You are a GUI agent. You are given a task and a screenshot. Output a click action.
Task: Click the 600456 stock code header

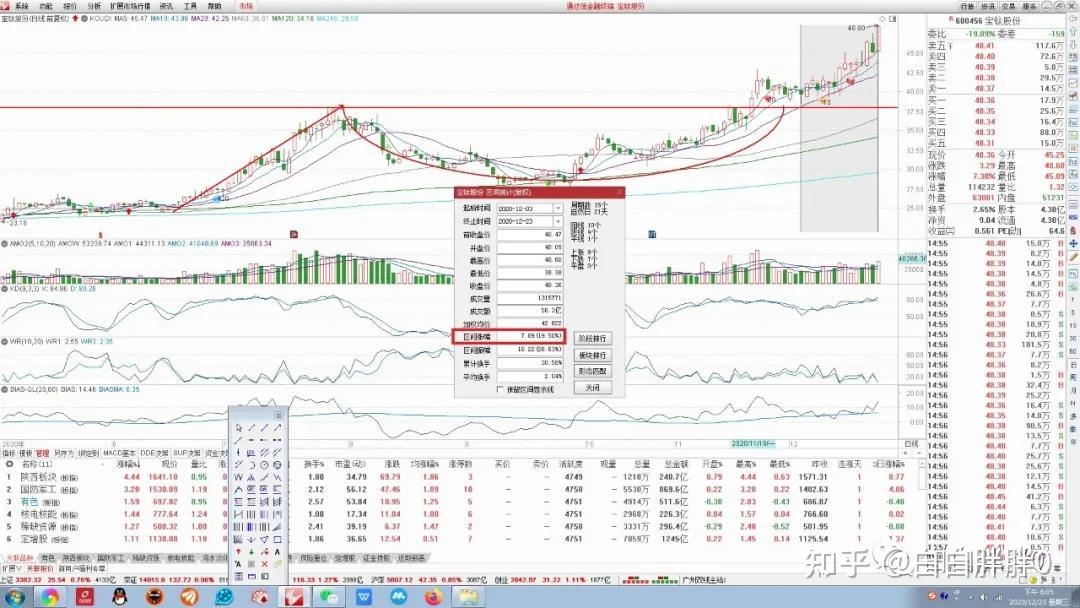click(968, 21)
